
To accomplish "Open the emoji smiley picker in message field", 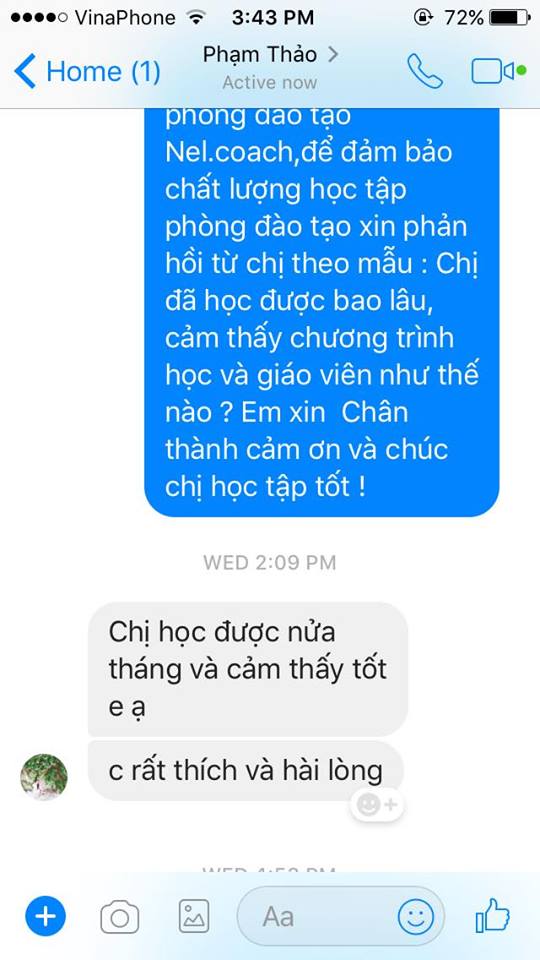I will 416,917.
